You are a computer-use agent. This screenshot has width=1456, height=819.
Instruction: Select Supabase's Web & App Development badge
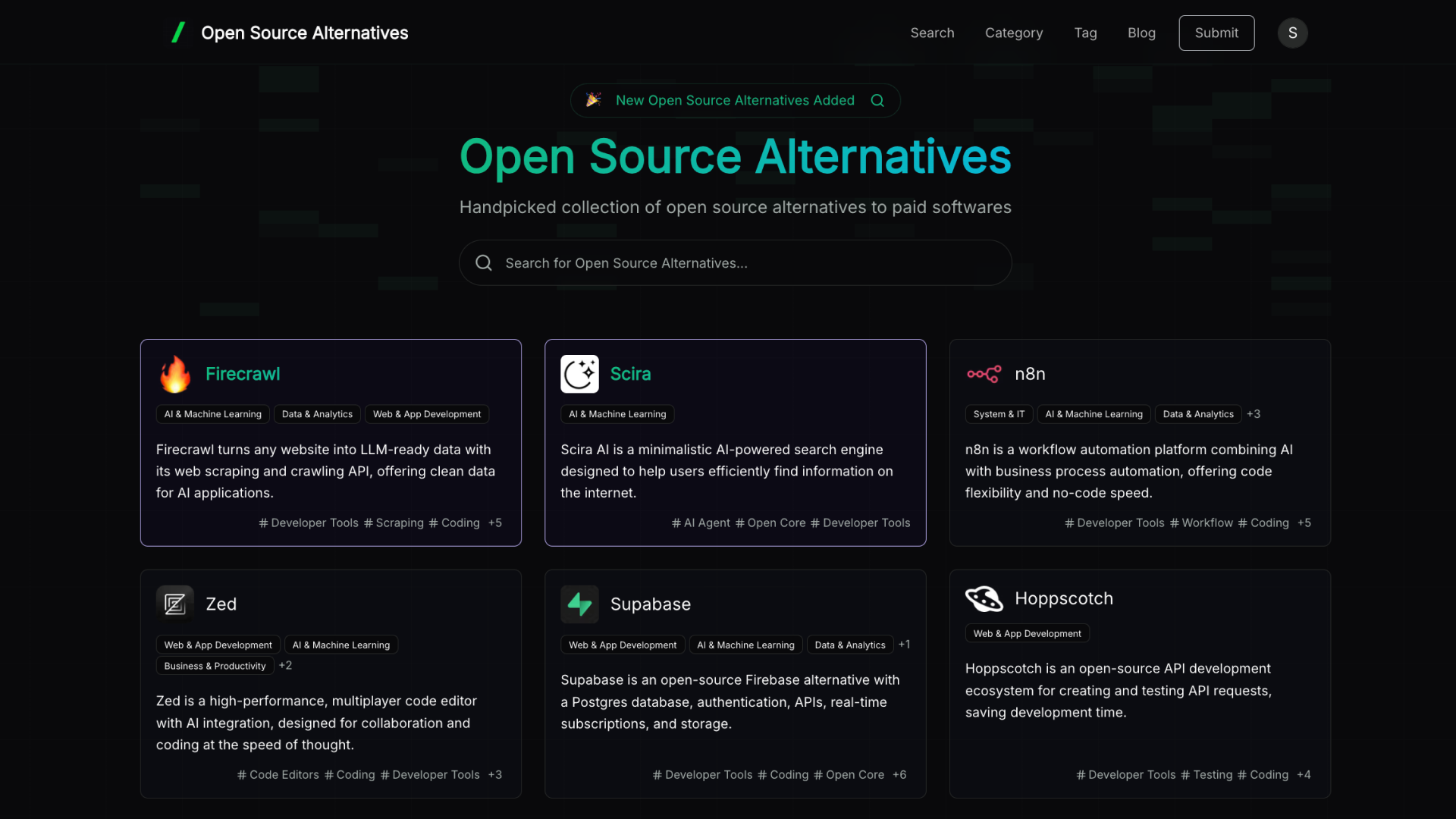623,645
